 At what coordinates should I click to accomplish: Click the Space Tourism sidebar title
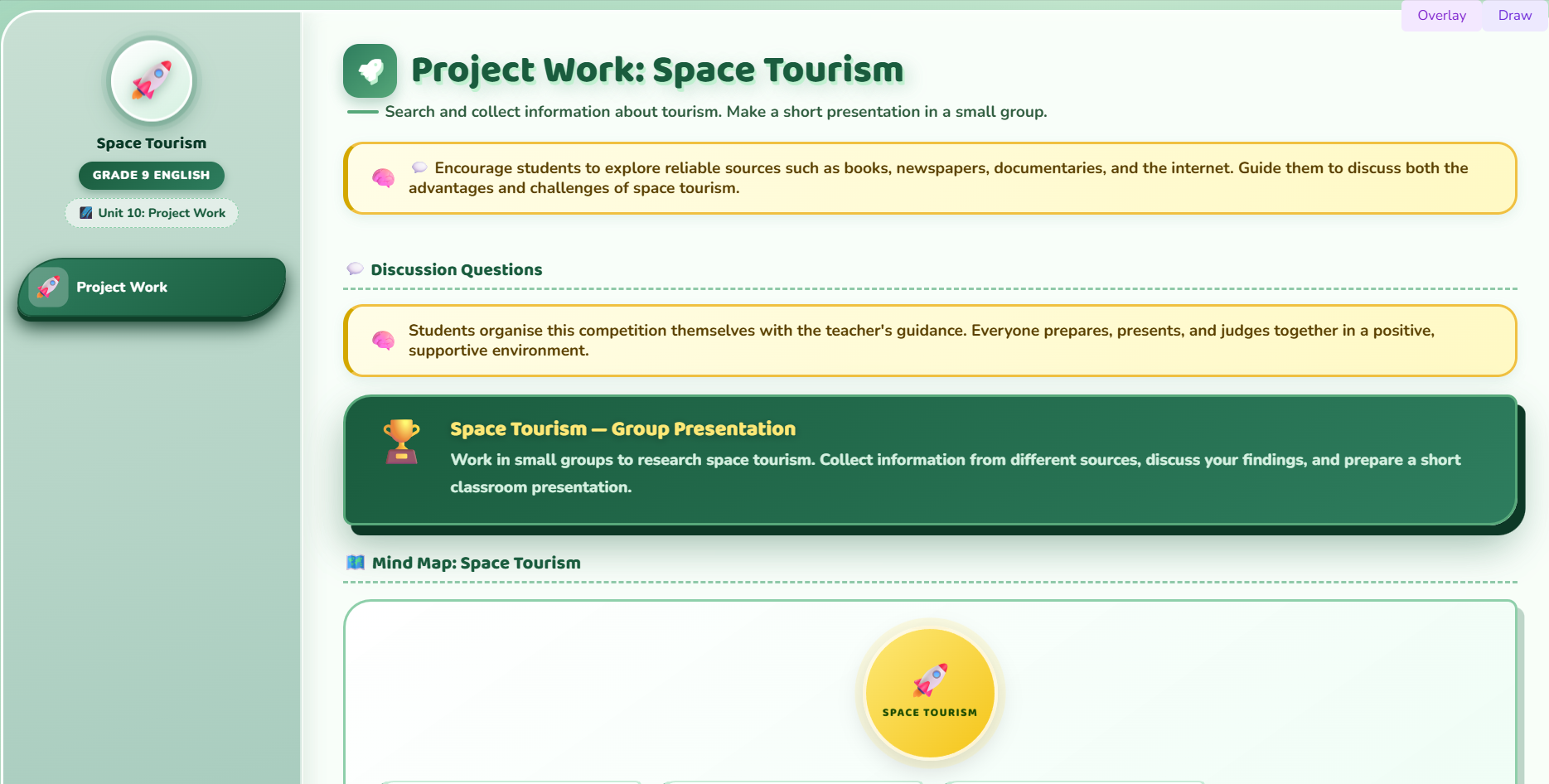click(152, 143)
